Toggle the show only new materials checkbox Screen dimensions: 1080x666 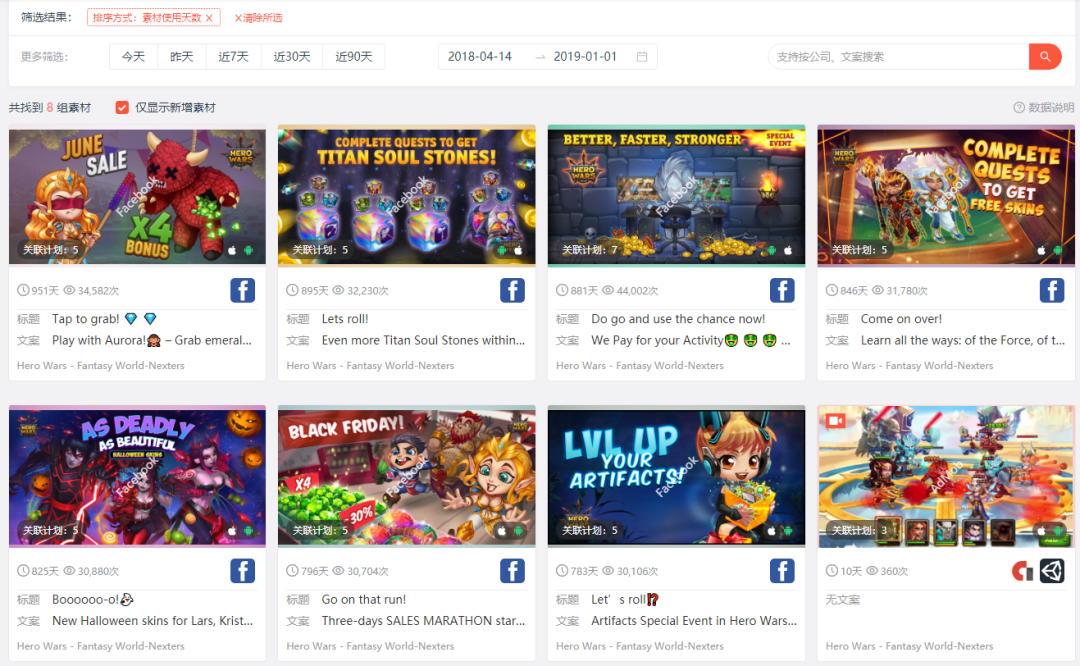click(x=122, y=107)
